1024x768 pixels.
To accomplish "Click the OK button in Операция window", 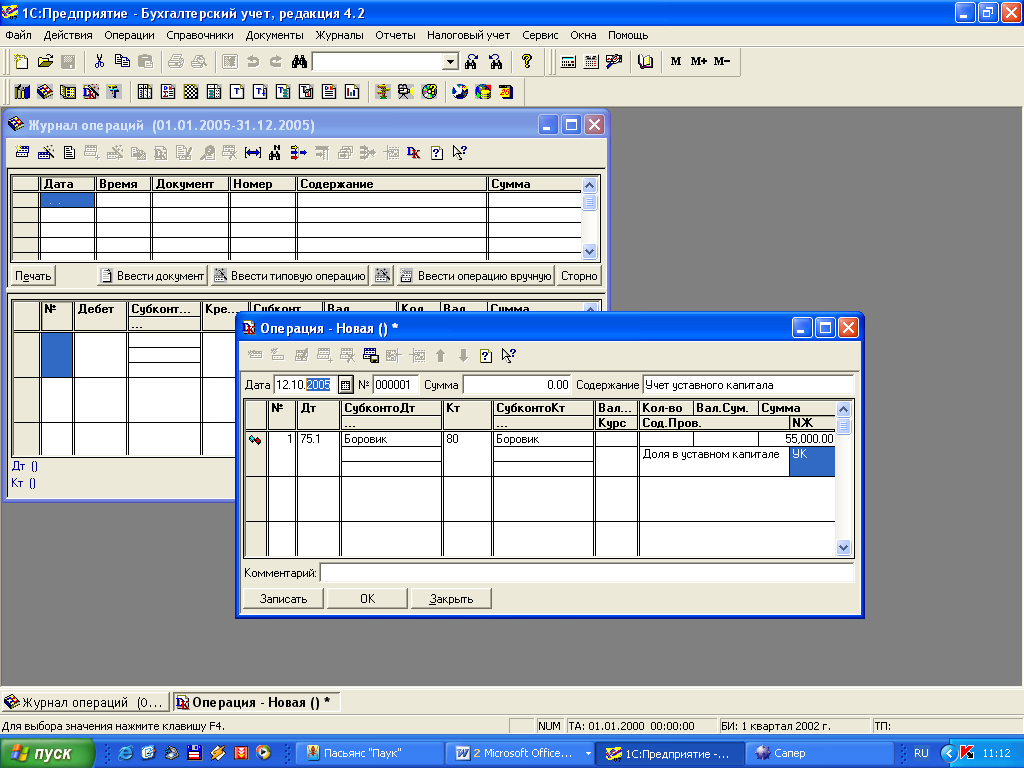I will [368, 599].
